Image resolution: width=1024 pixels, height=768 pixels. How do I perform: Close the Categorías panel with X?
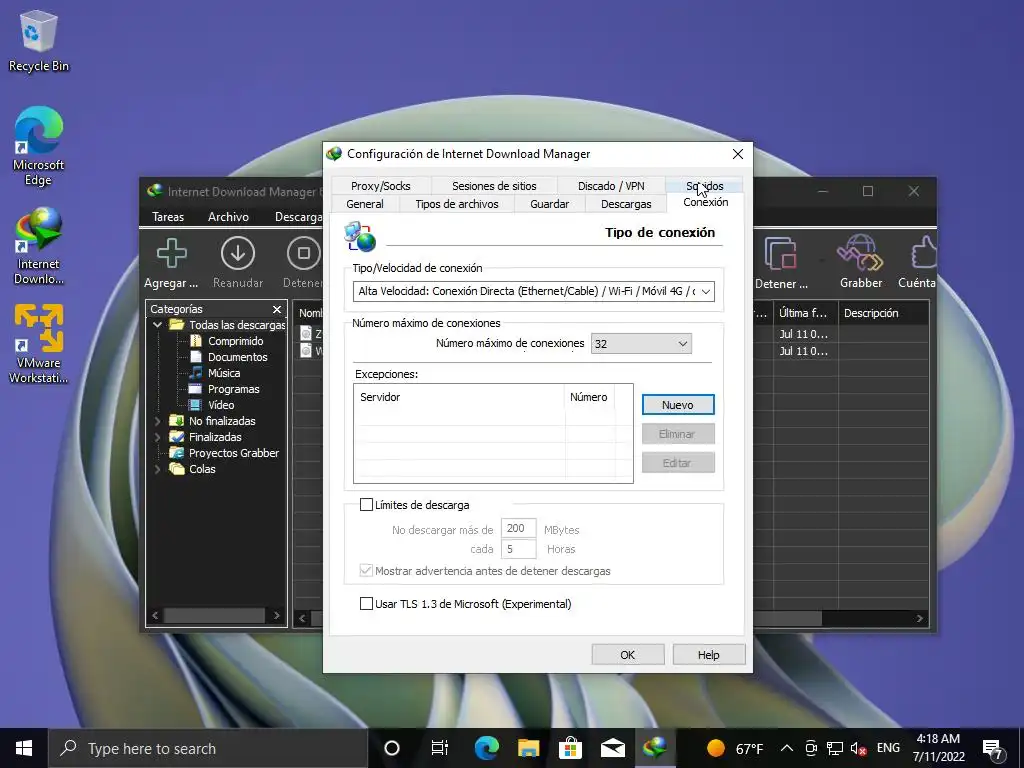[x=277, y=310]
